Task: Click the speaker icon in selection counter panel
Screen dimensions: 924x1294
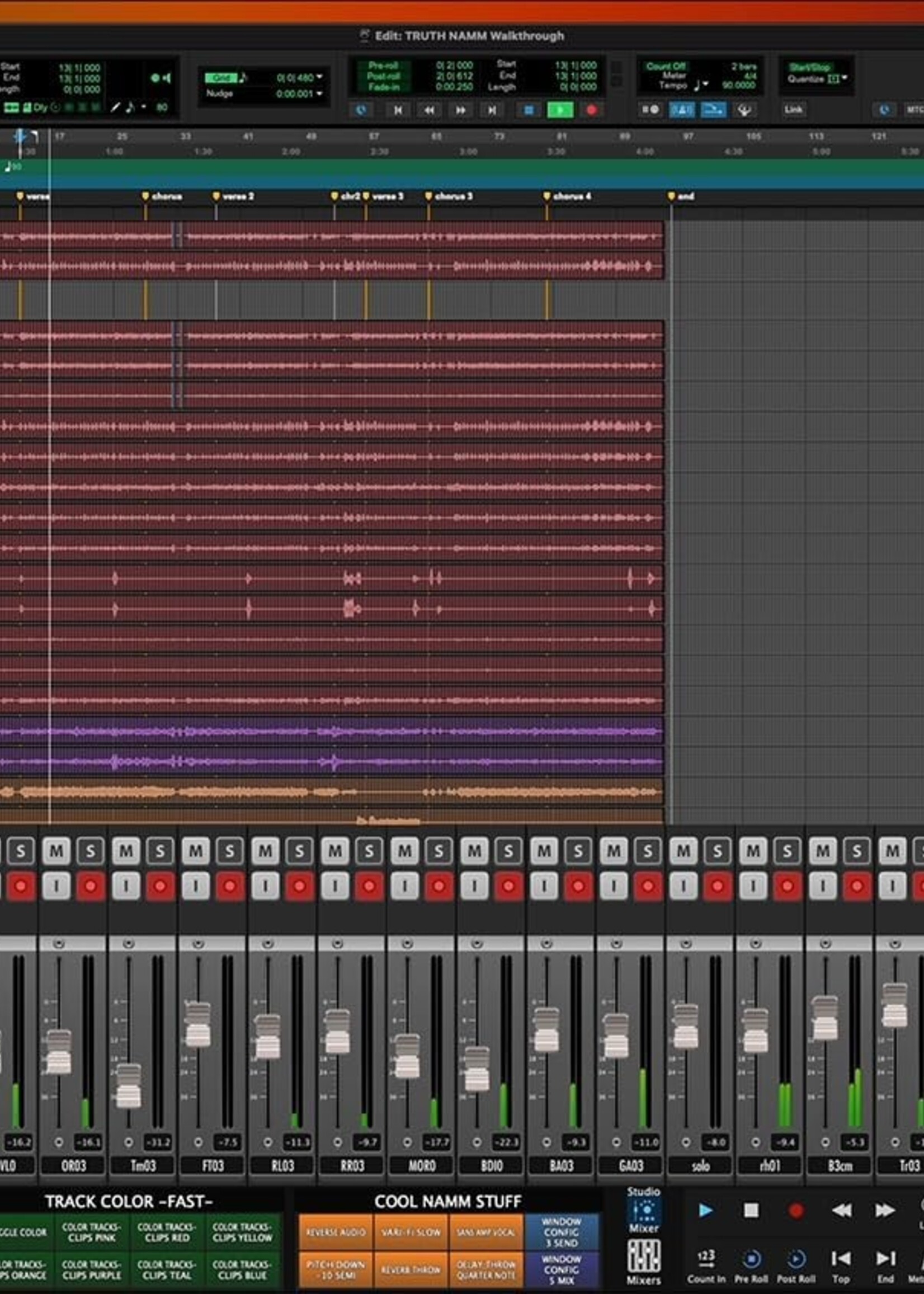Action: pos(166,78)
